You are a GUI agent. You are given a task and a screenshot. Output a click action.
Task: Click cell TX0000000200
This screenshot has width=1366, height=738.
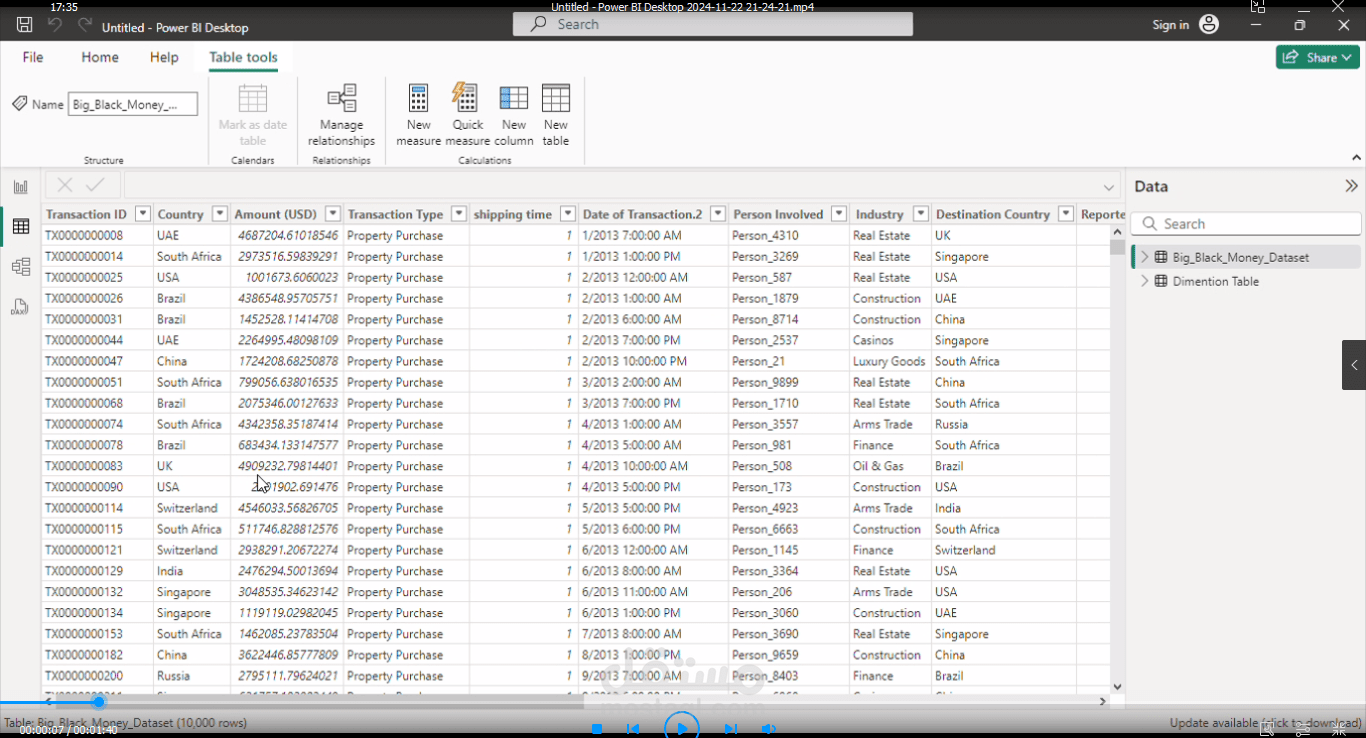(x=84, y=676)
